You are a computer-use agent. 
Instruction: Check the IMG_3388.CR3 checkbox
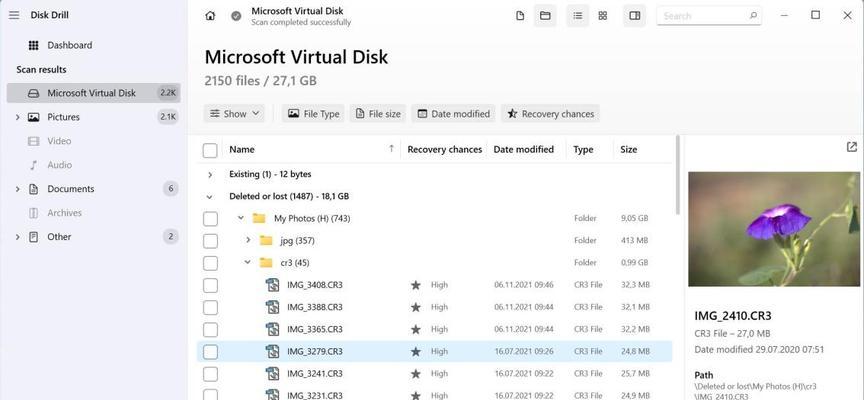pyautogui.click(x=210, y=307)
